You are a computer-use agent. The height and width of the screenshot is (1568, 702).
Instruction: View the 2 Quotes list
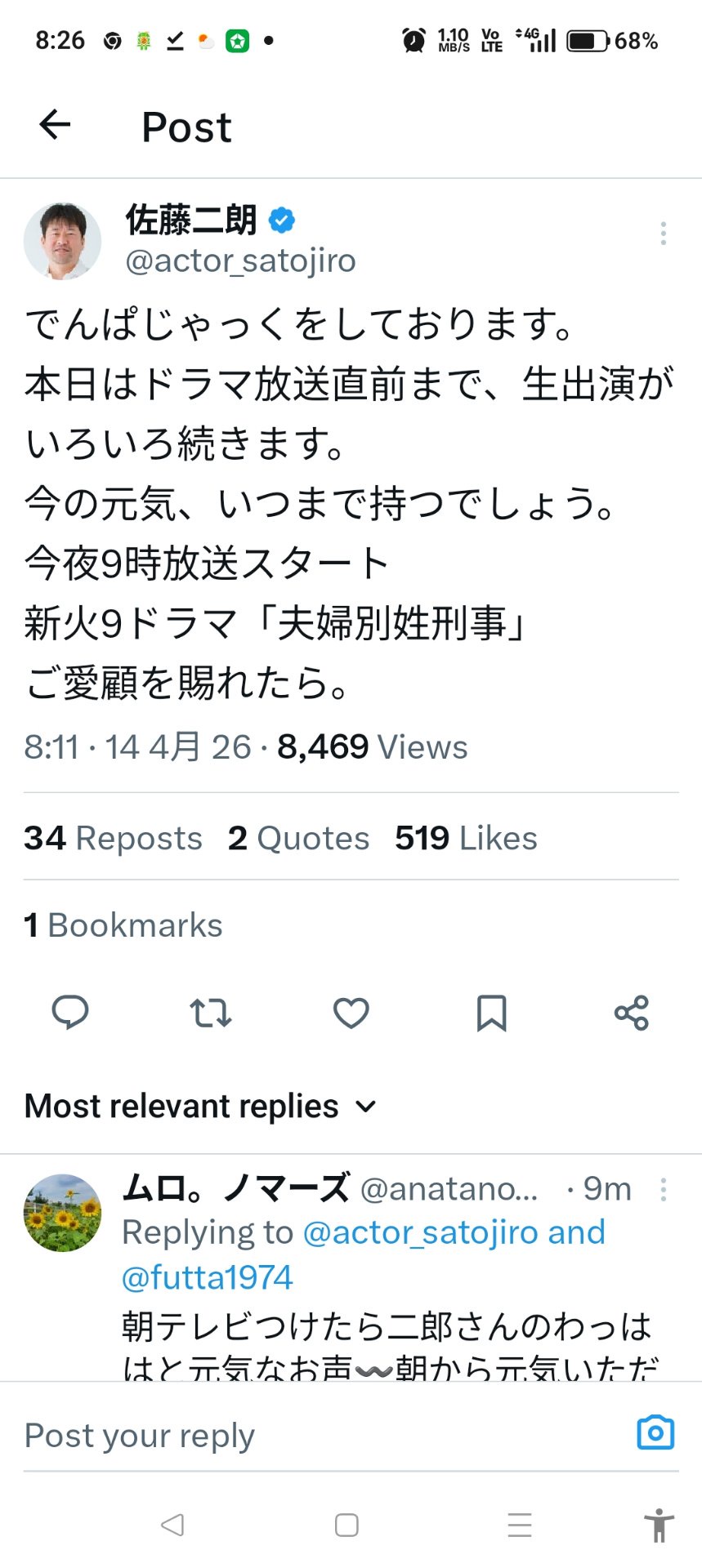(x=298, y=838)
